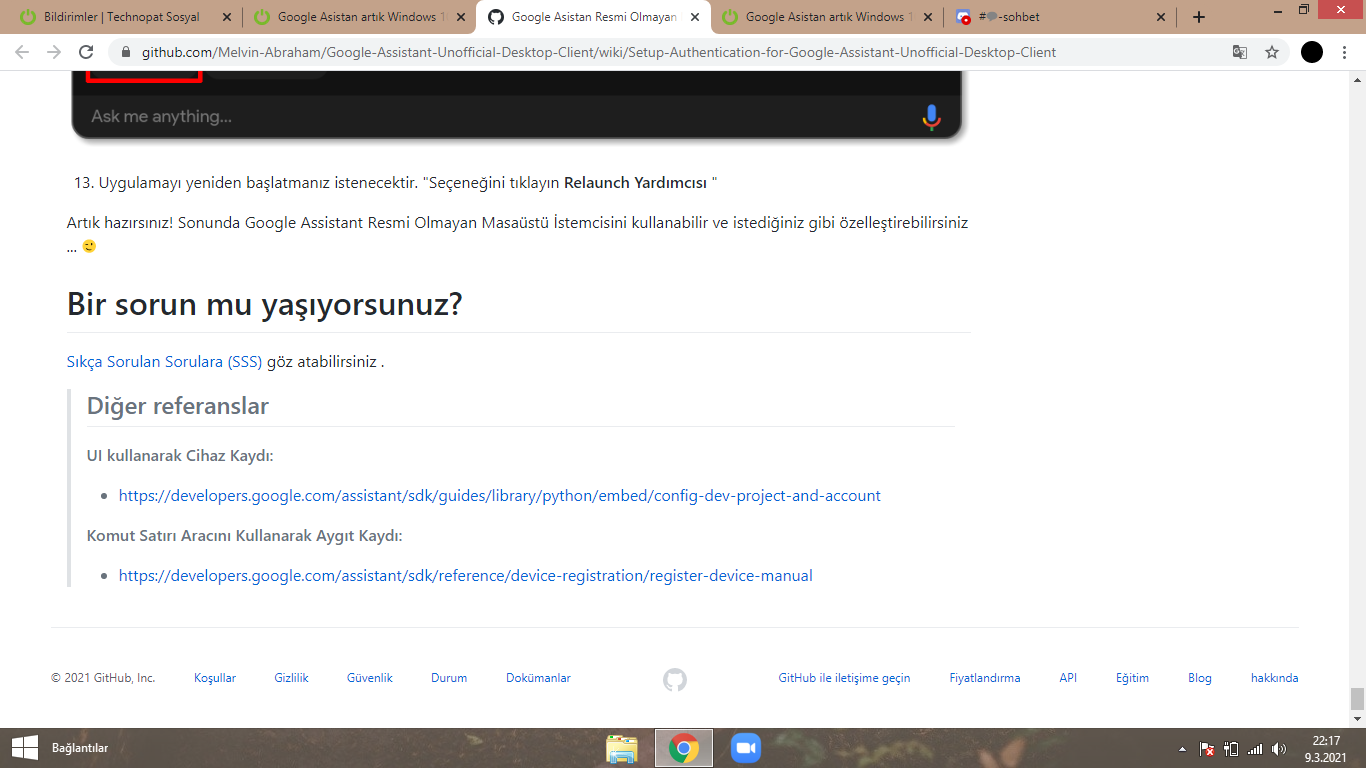
Task: Open the Chrome profile avatar
Action: [1312, 52]
